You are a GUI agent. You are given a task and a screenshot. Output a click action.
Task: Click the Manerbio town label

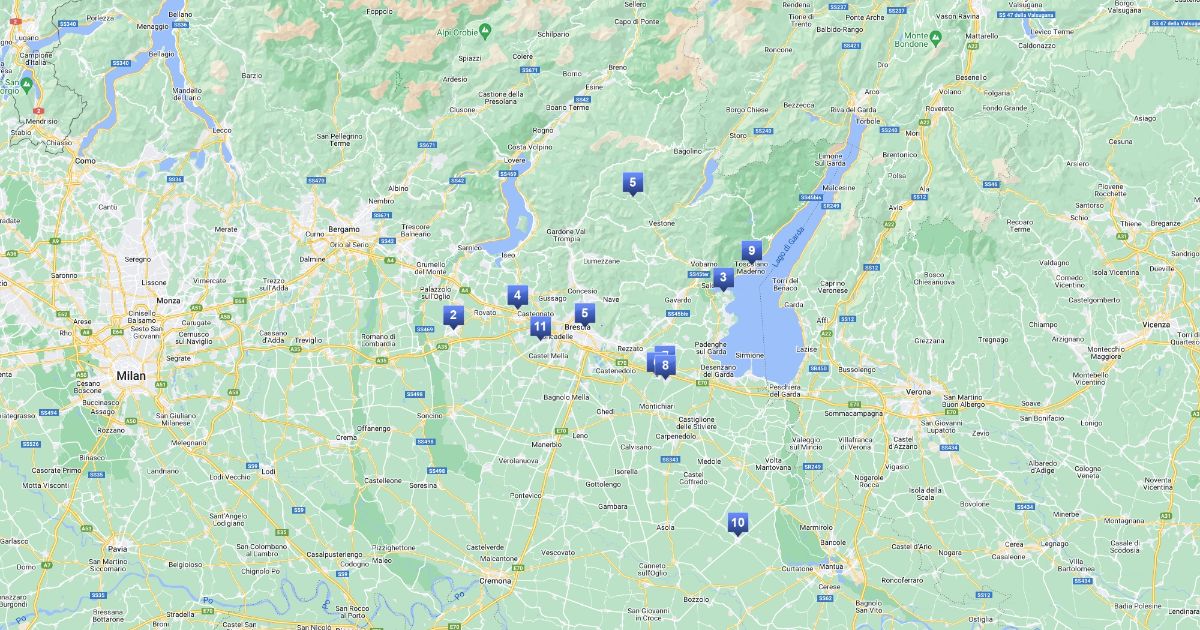pos(546,443)
